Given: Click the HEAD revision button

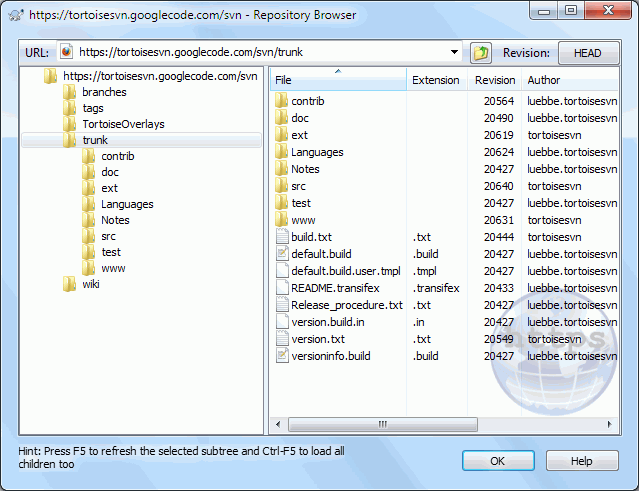Looking at the screenshot, I should coord(588,53).
